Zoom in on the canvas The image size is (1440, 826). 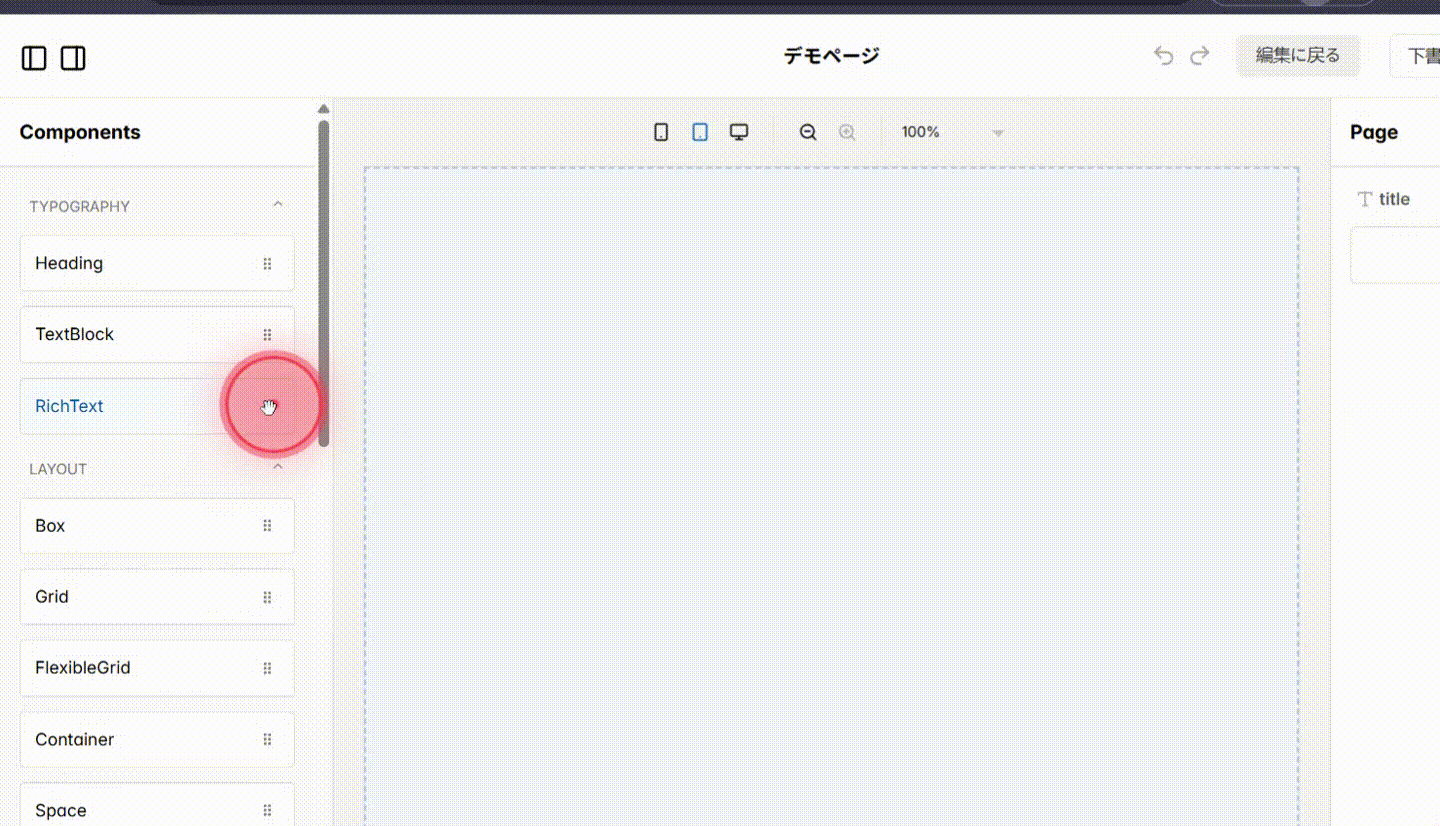[846, 131]
